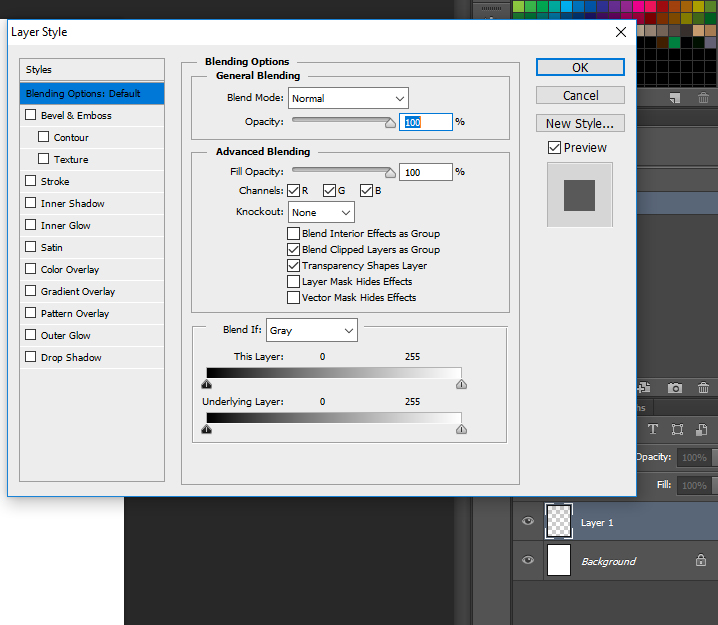Open the Layers panel Fill dropdown arrow

tap(714, 485)
